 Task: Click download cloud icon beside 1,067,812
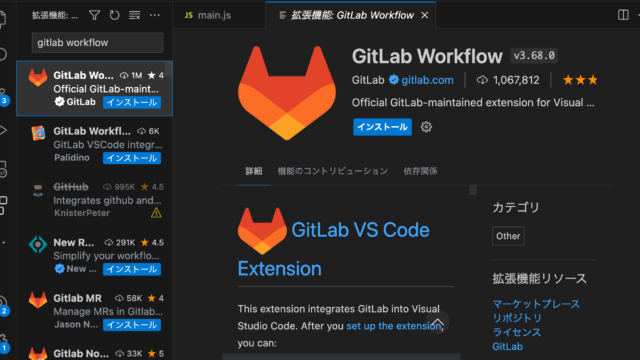coord(482,80)
